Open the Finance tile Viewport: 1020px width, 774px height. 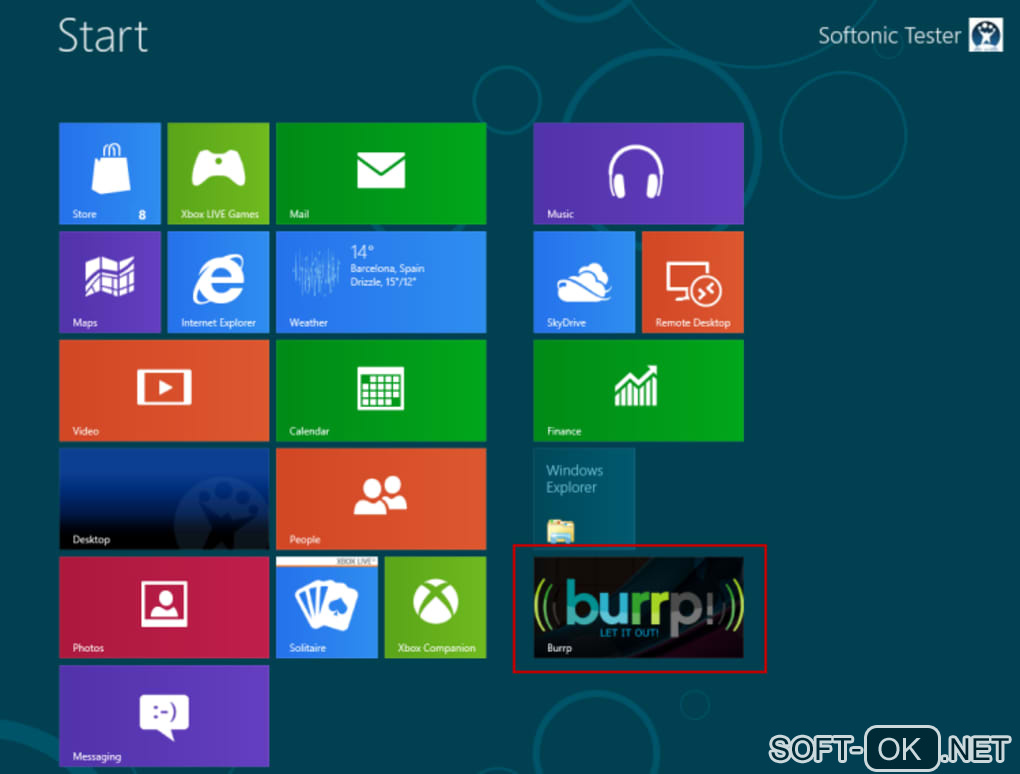[638, 391]
